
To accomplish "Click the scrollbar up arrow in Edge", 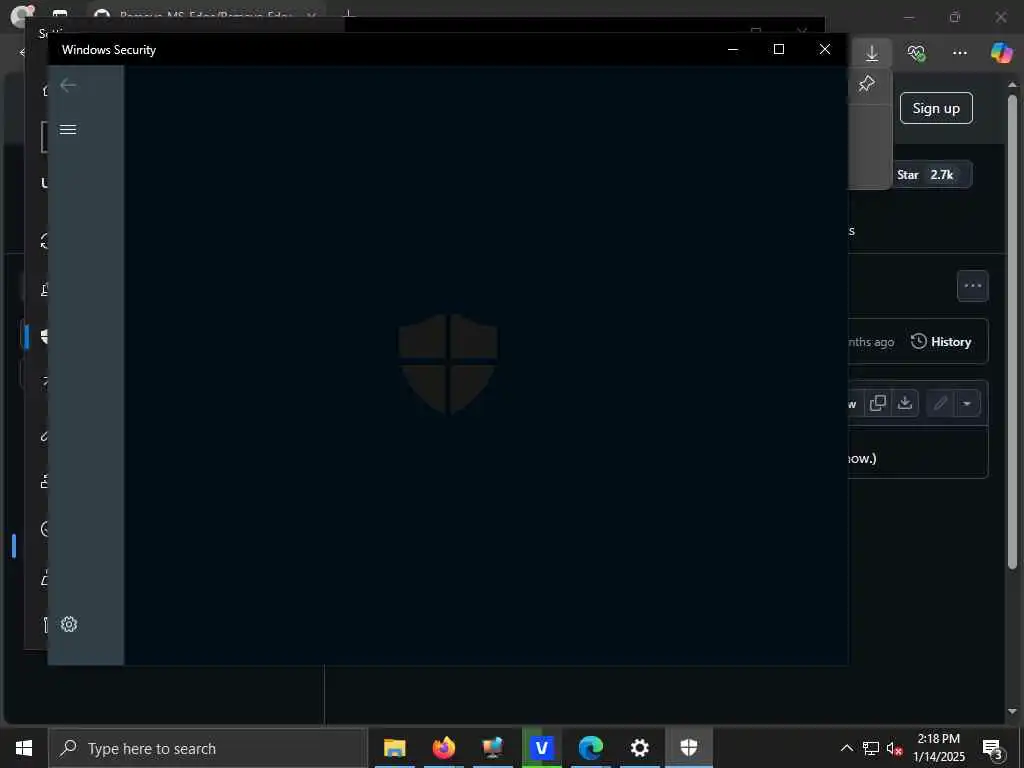I will [1012, 85].
